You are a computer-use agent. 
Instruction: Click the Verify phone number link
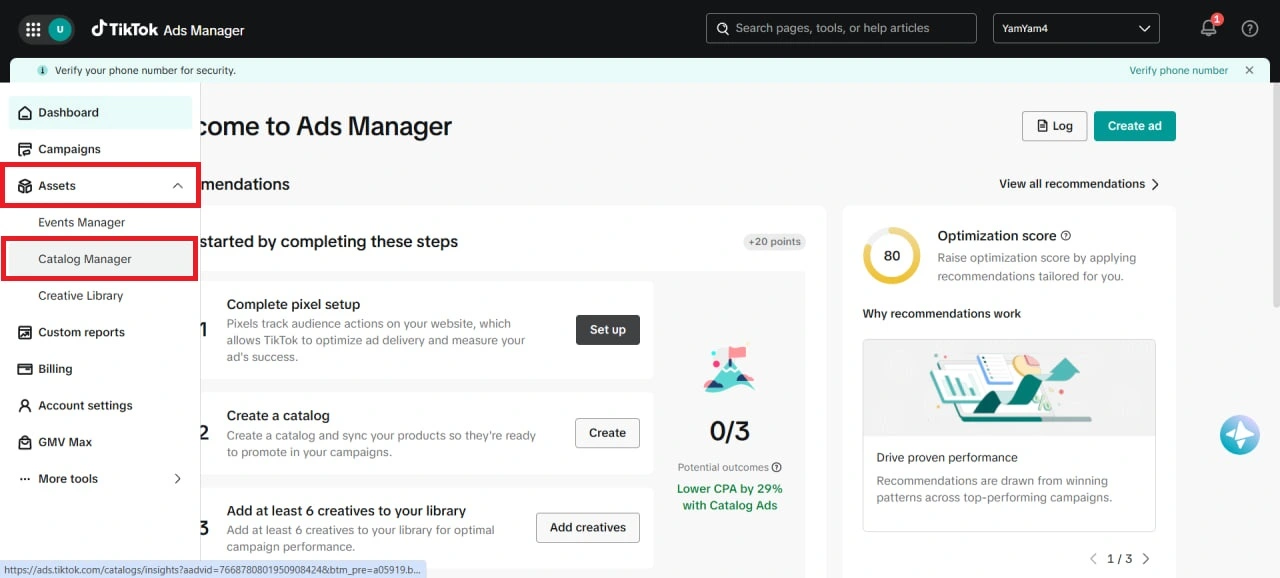pyautogui.click(x=1179, y=71)
